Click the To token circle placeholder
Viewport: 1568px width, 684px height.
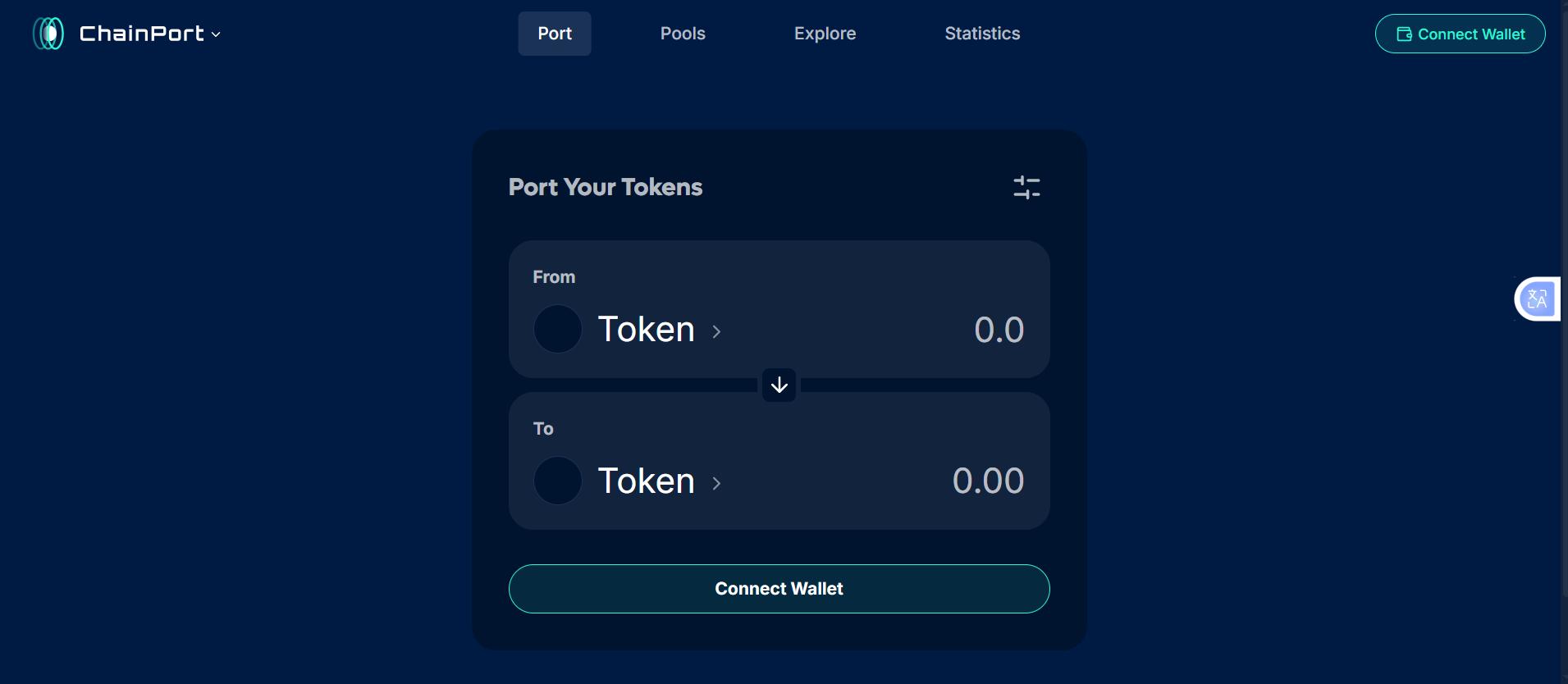point(556,480)
